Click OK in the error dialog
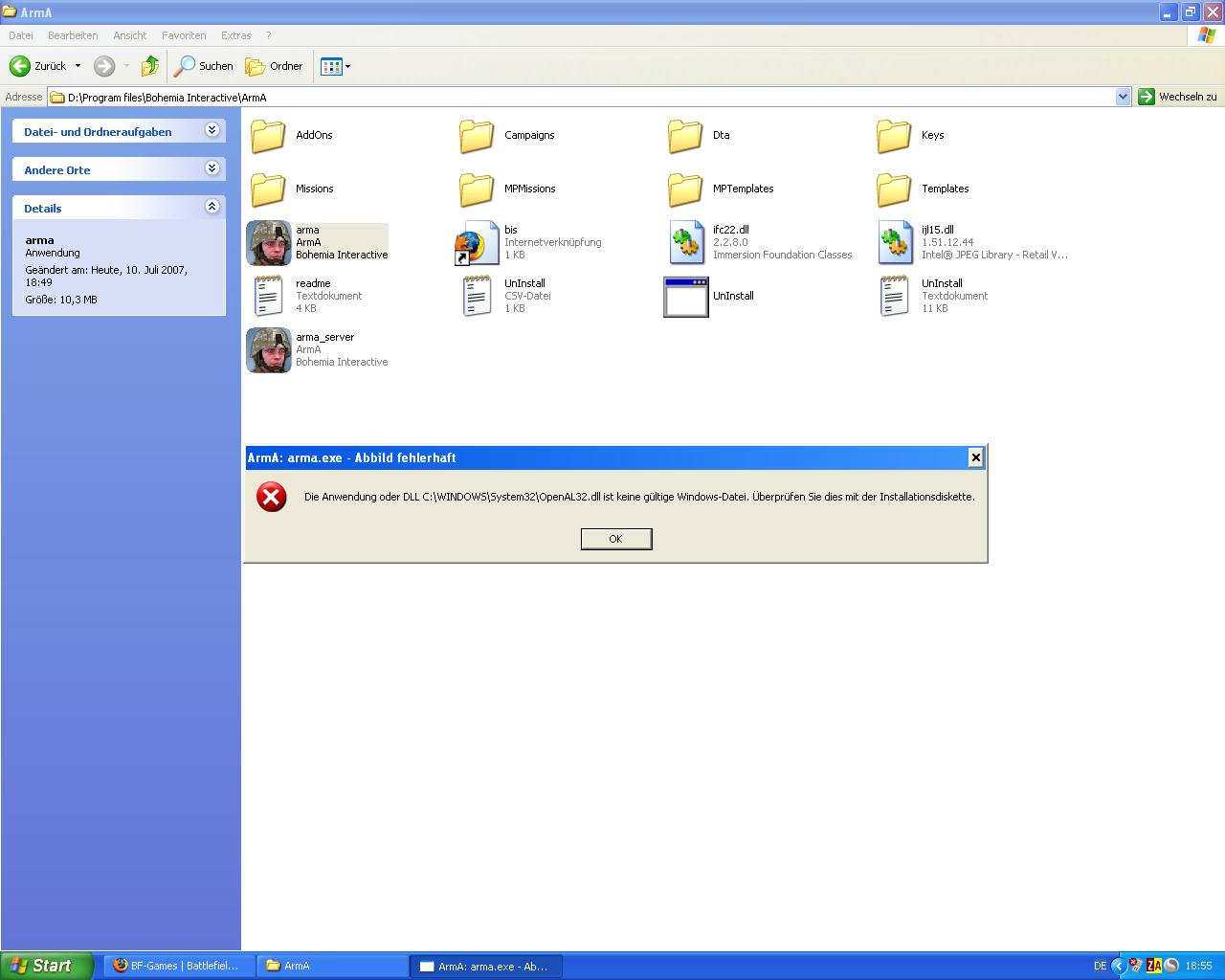This screenshot has width=1225, height=980. (616, 539)
